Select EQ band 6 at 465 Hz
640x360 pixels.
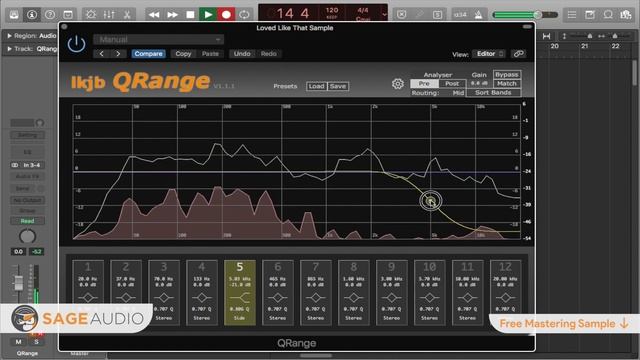278,292
